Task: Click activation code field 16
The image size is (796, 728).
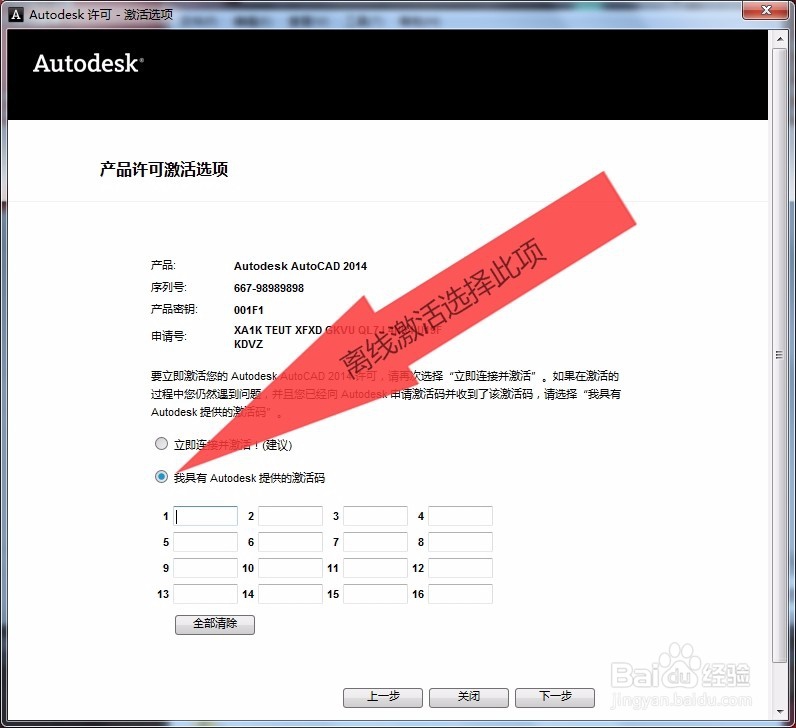Action: pyautogui.click(x=460, y=594)
